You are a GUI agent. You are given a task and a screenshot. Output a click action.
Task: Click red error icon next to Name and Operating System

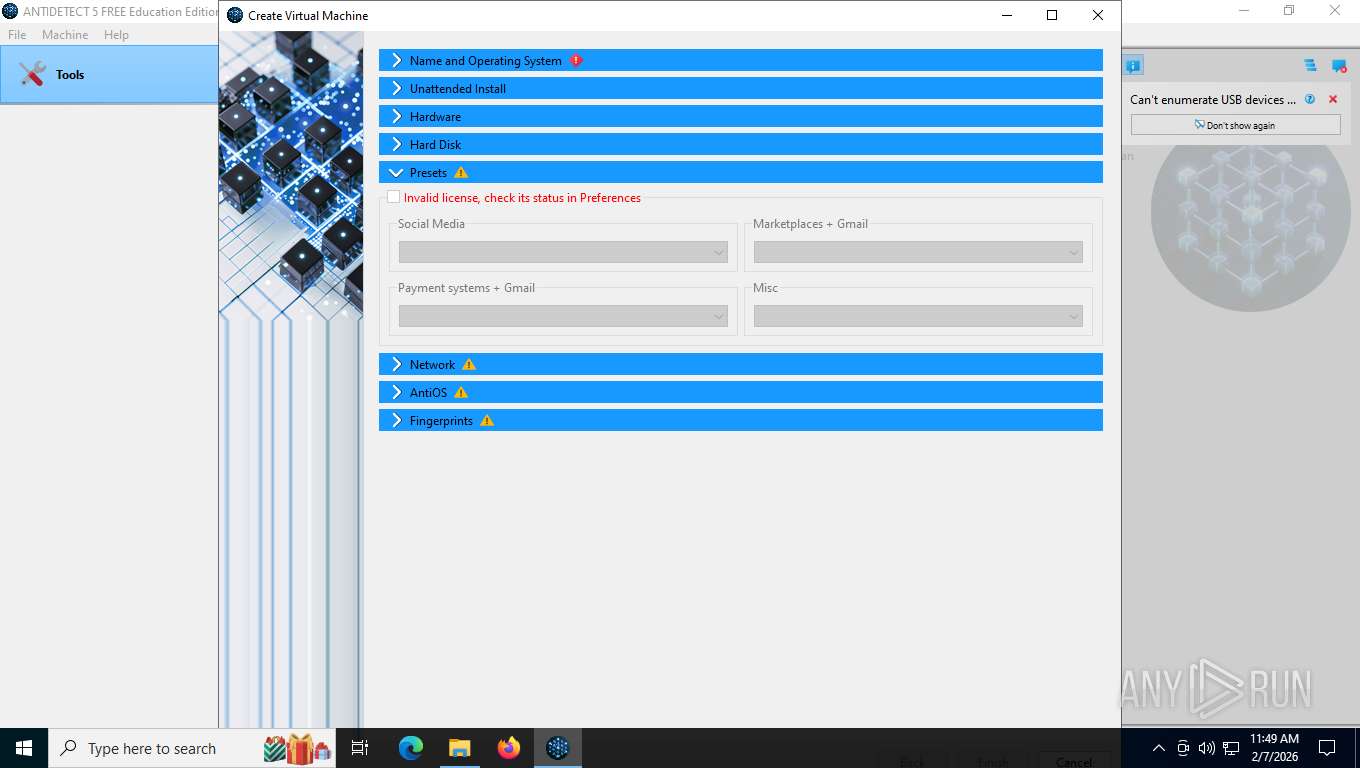click(x=576, y=60)
